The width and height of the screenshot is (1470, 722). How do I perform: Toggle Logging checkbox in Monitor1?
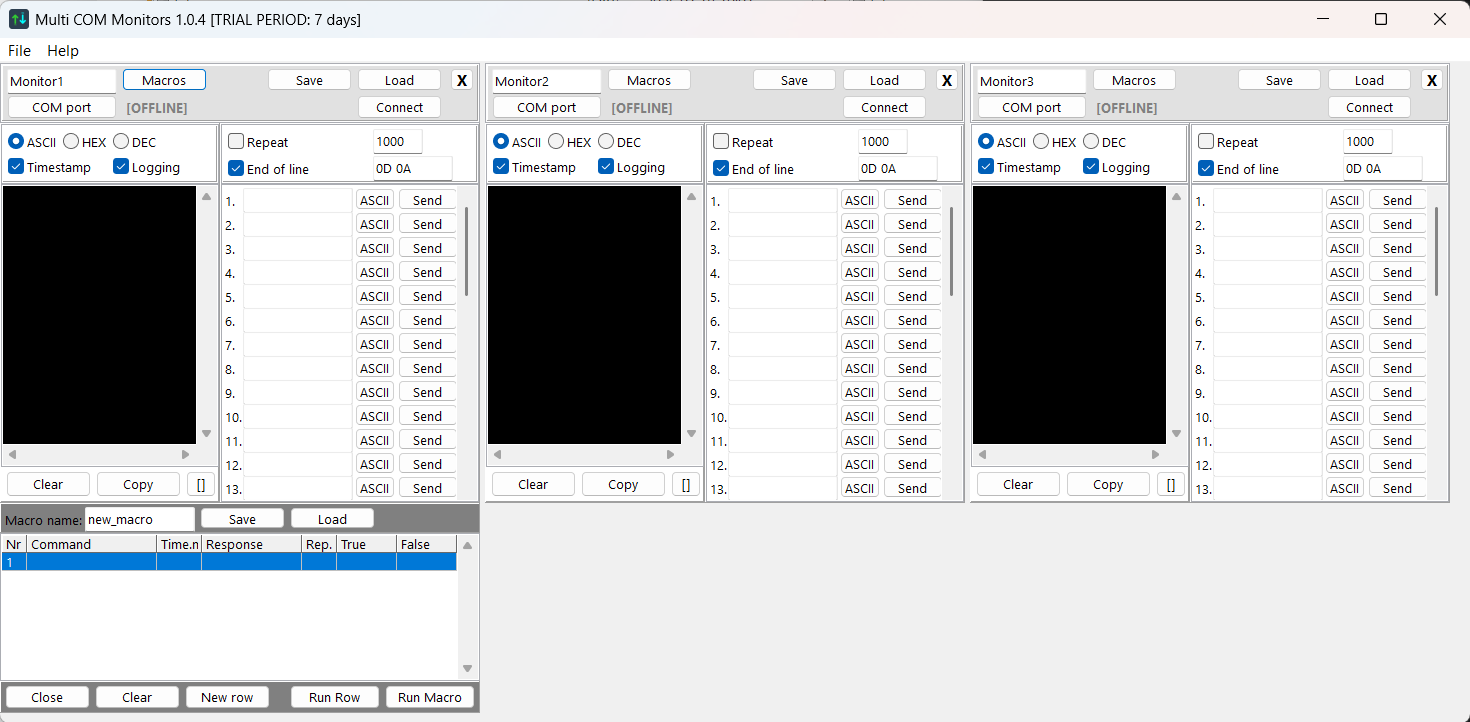point(122,167)
